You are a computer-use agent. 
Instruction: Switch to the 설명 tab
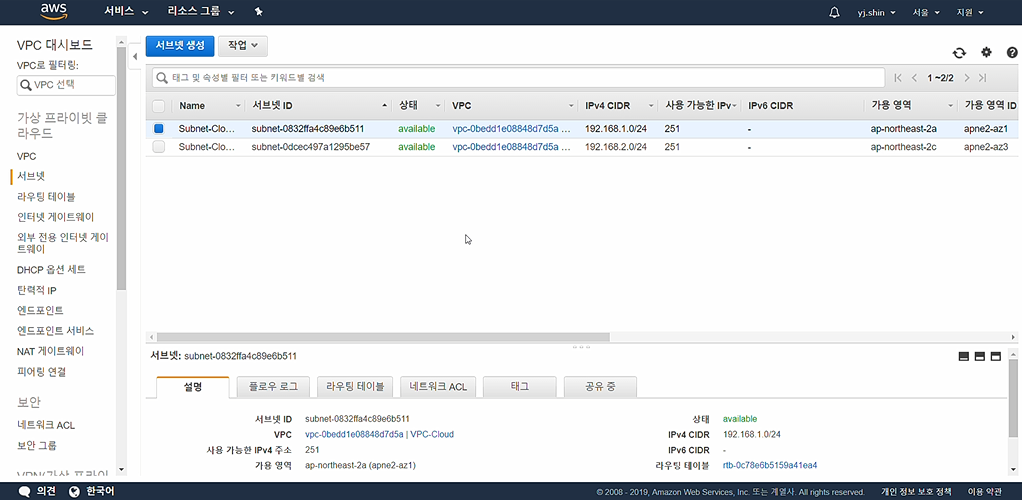click(193, 386)
